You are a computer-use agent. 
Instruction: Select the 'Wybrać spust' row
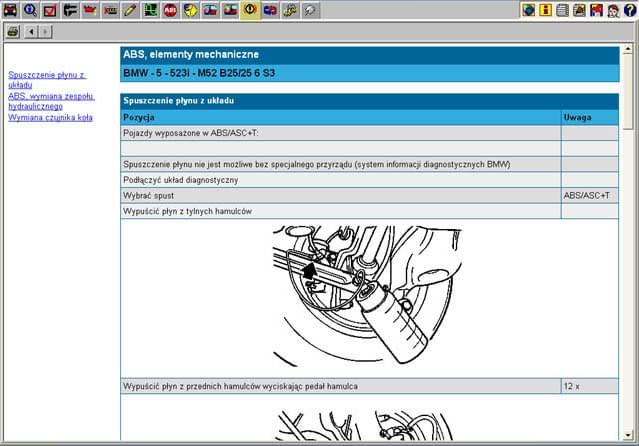tap(341, 196)
